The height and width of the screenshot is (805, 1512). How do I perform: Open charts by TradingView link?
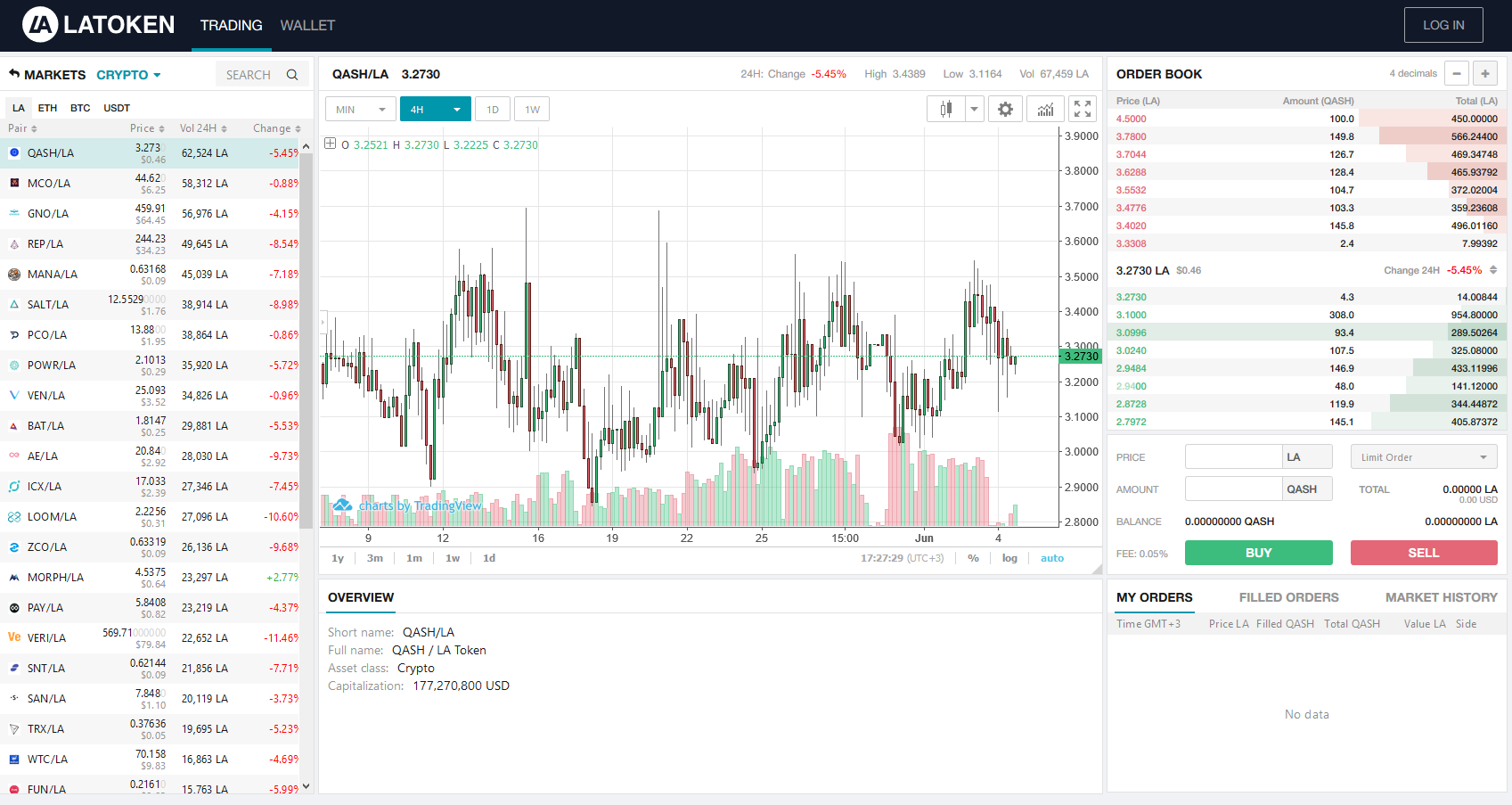pos(420,505)
